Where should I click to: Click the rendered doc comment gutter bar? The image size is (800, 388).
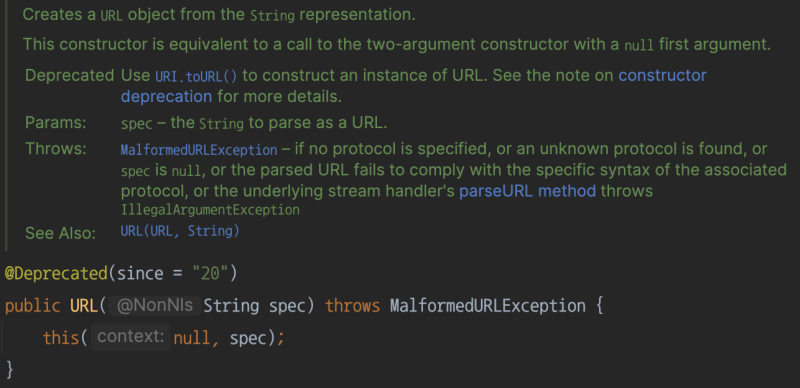(6, 125)
